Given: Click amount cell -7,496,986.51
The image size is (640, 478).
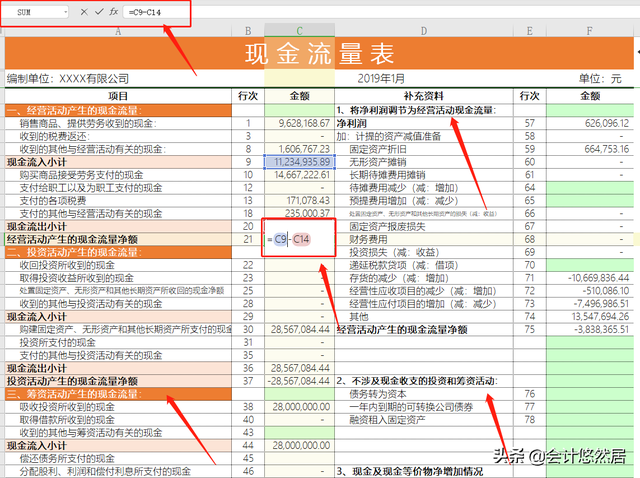Looking at the screenshot, I should point(590,304).
